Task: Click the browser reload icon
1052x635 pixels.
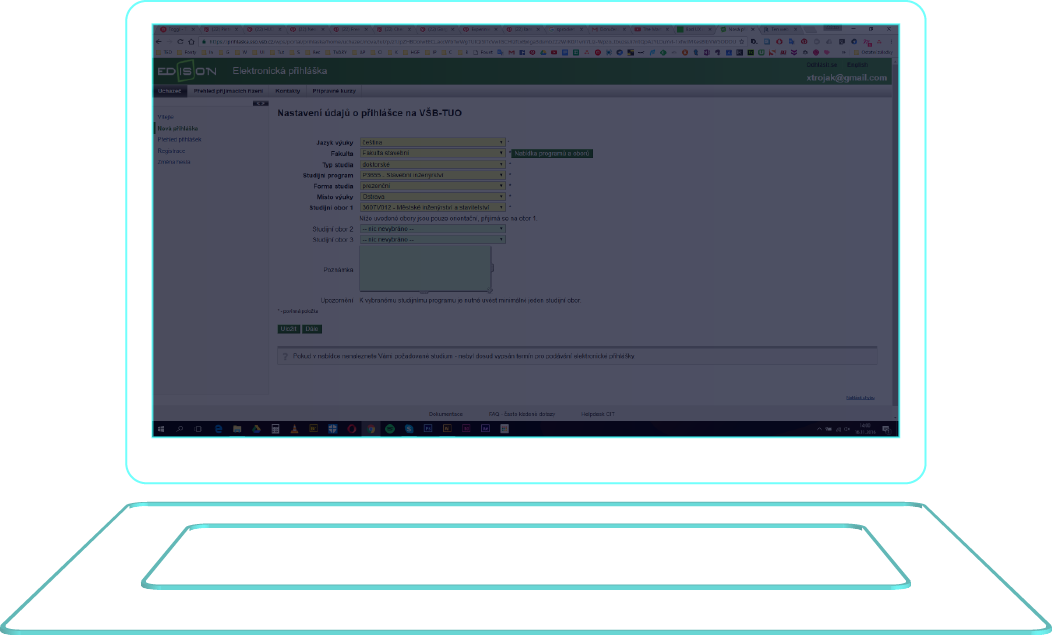Action: click(x=180, y=41)
